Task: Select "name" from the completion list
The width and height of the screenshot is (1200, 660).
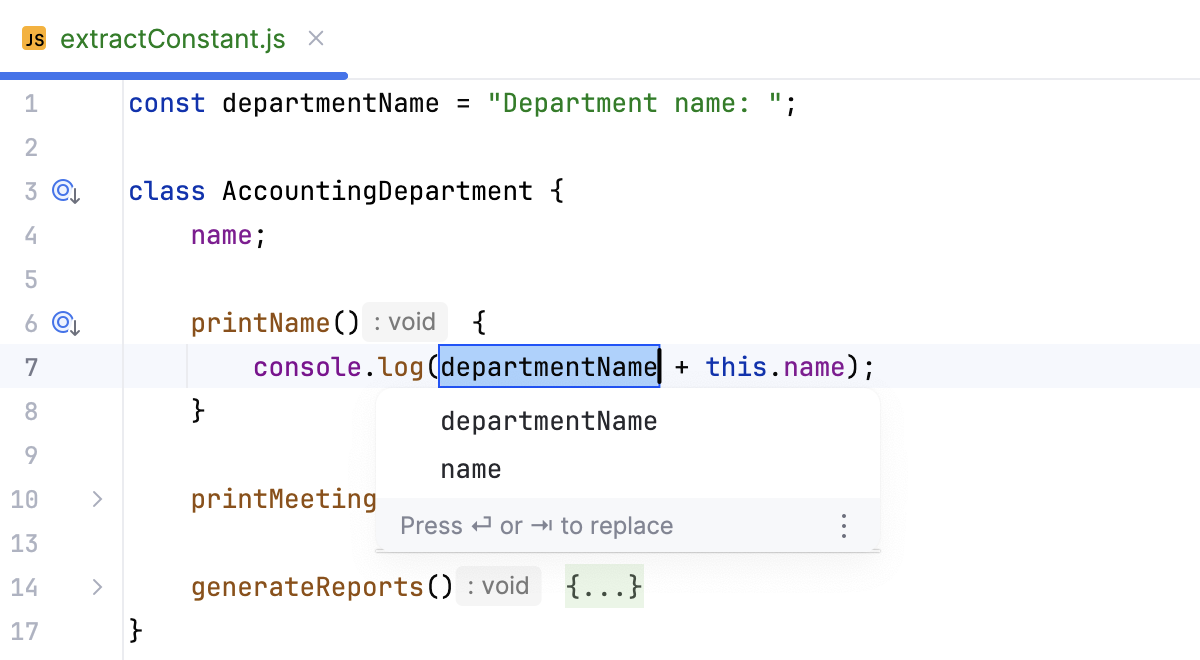Action: [470, 468]
